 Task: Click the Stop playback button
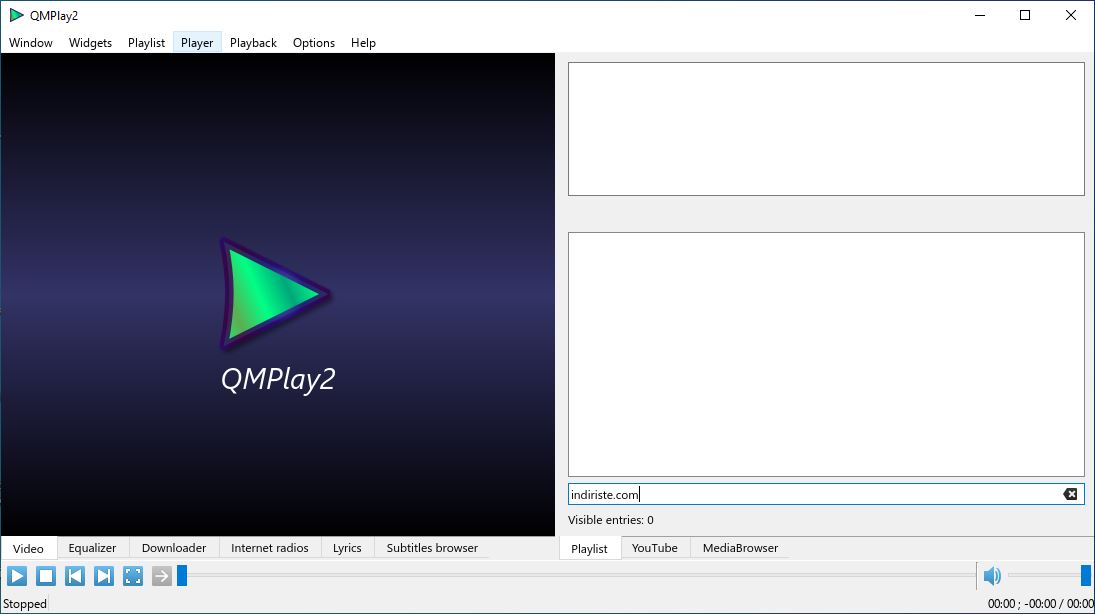[46, 576]
